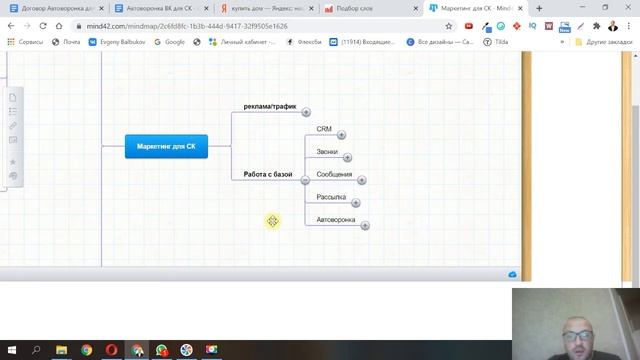
Task: Close the Маркетинг для СК tab
Action: 520,8
